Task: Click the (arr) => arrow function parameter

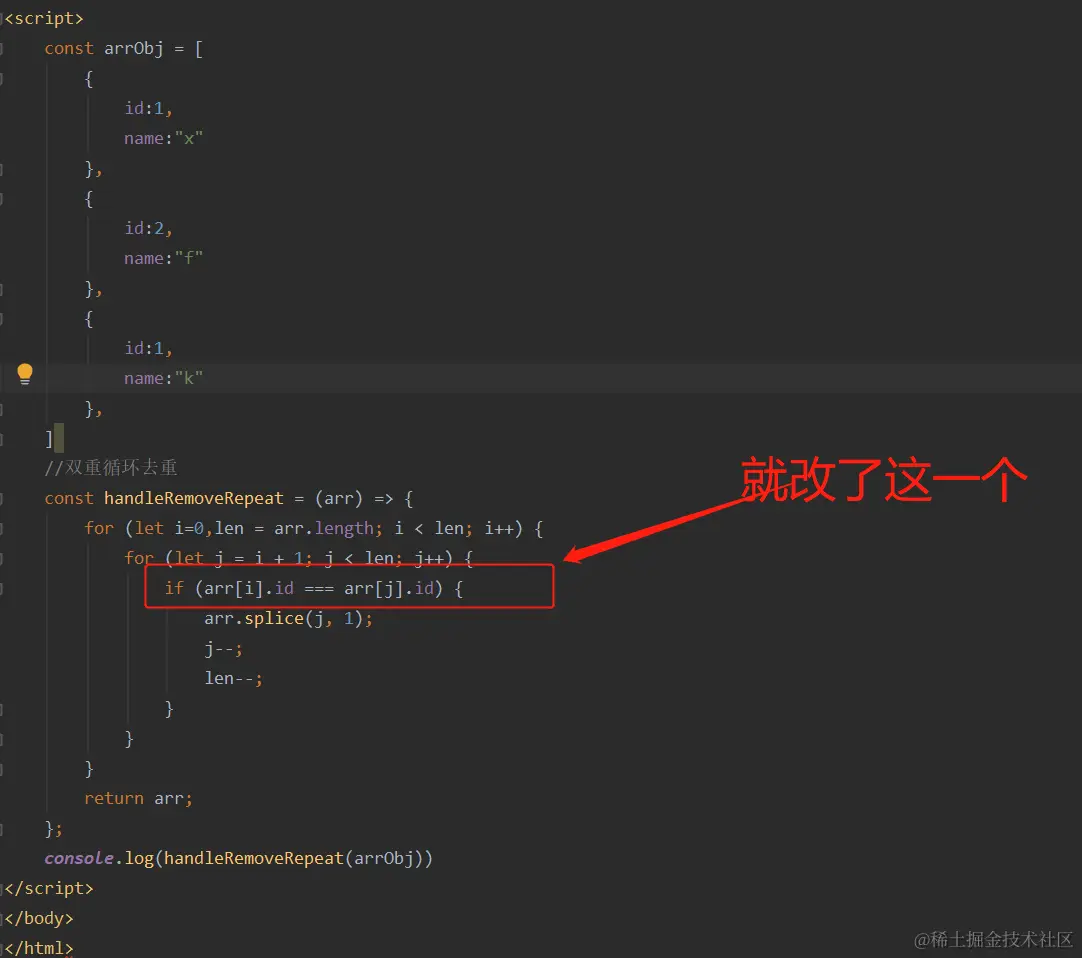Action: [354, 498]
